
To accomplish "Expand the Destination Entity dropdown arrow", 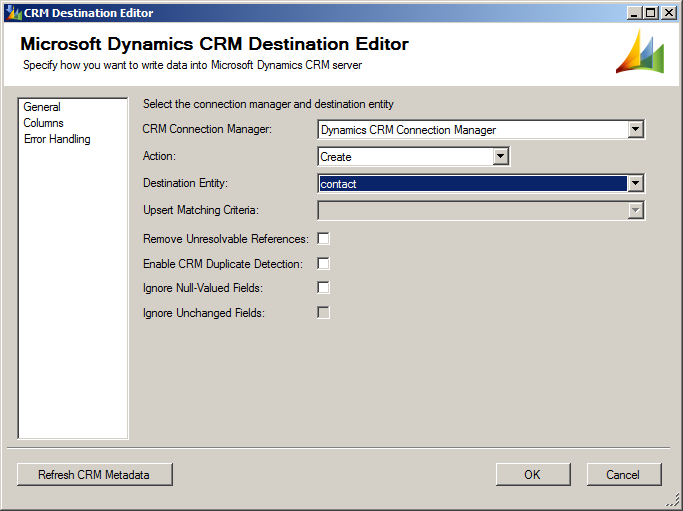I will pos(636,183).
